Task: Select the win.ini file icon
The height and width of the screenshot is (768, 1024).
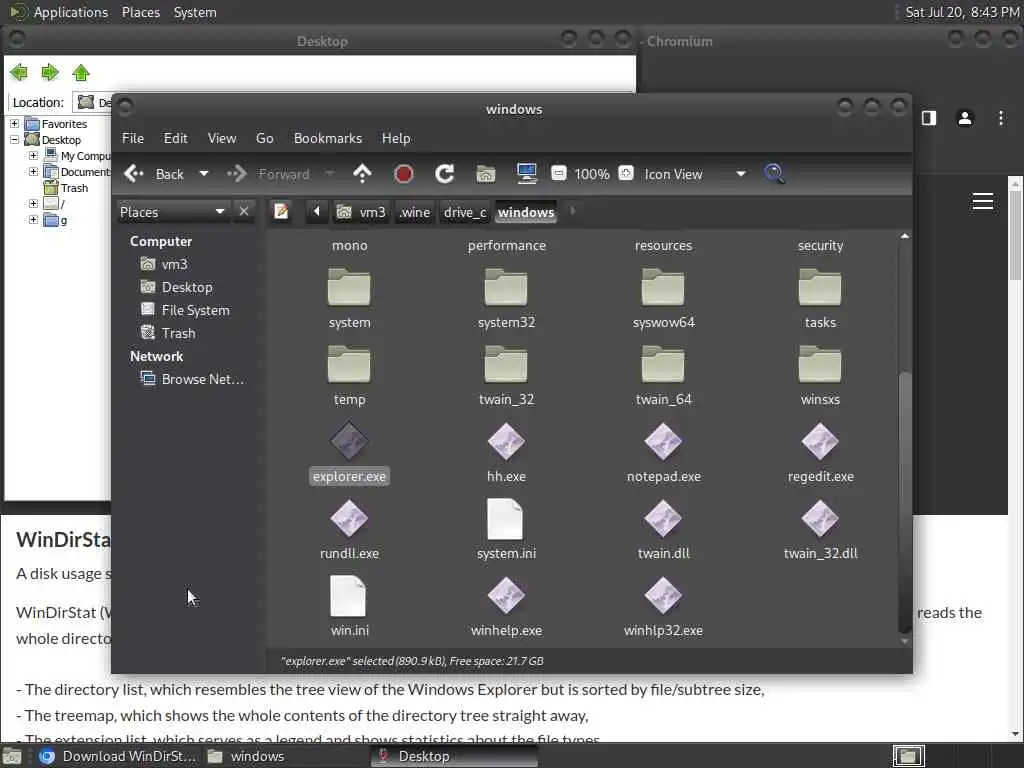Action: 348,596
